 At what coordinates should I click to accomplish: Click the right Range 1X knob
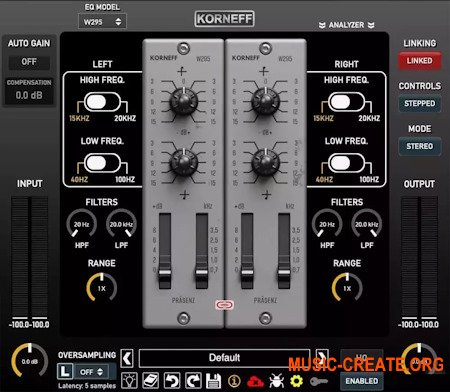[x=347, y=288]
